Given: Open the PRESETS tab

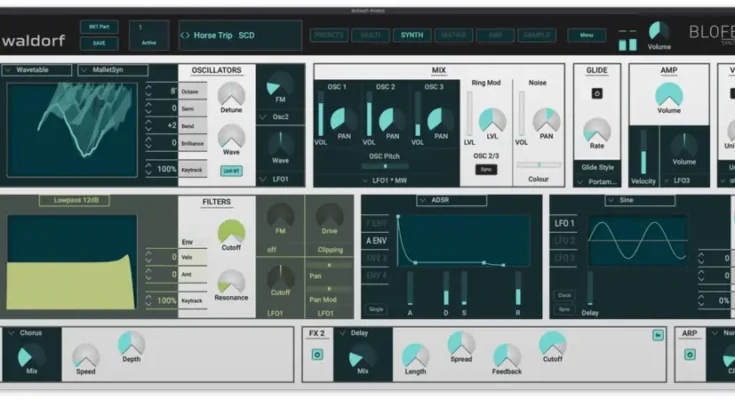Looking at the screenshot, I should point(328,35).
